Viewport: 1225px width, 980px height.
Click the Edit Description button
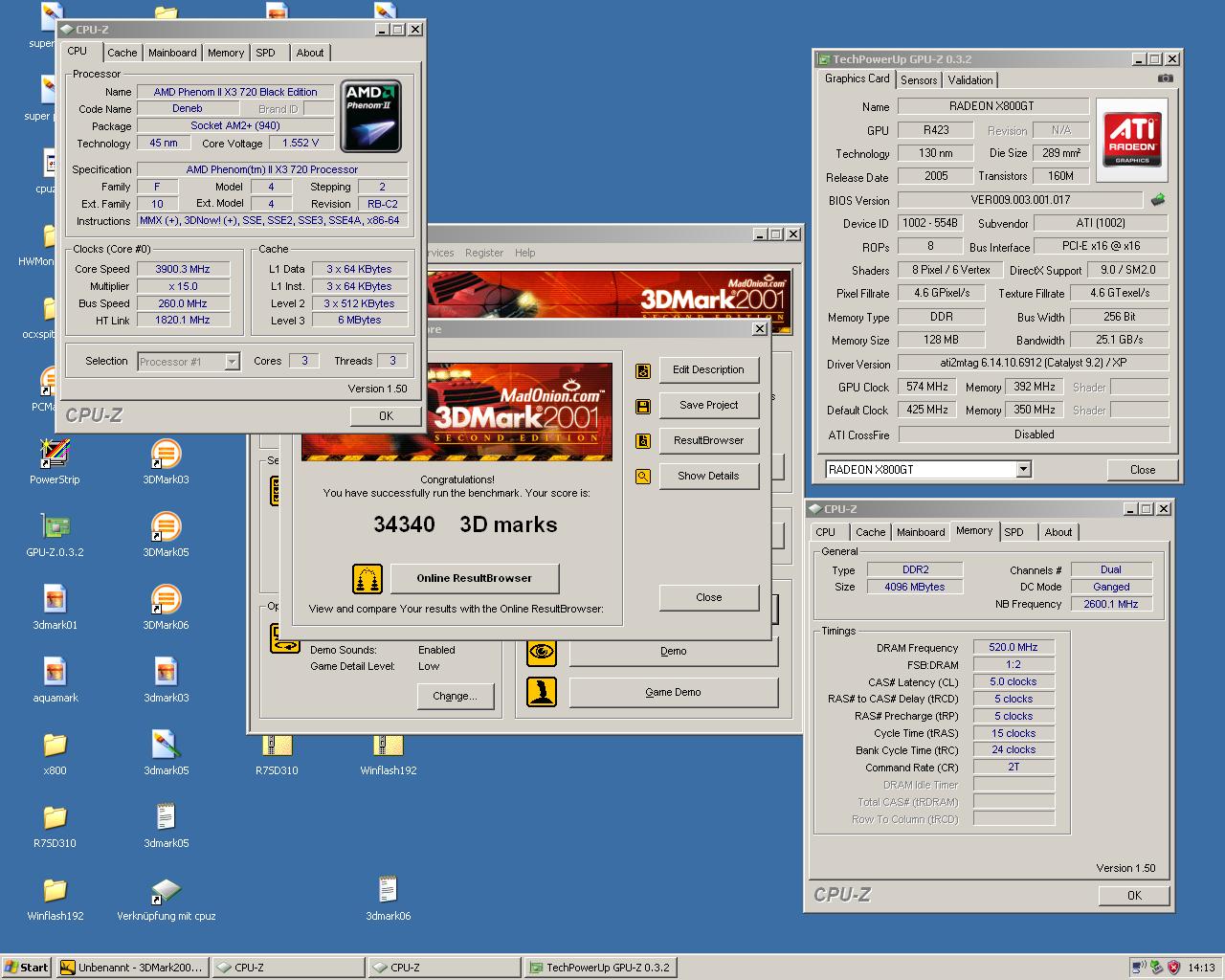(x=708, y=370)
